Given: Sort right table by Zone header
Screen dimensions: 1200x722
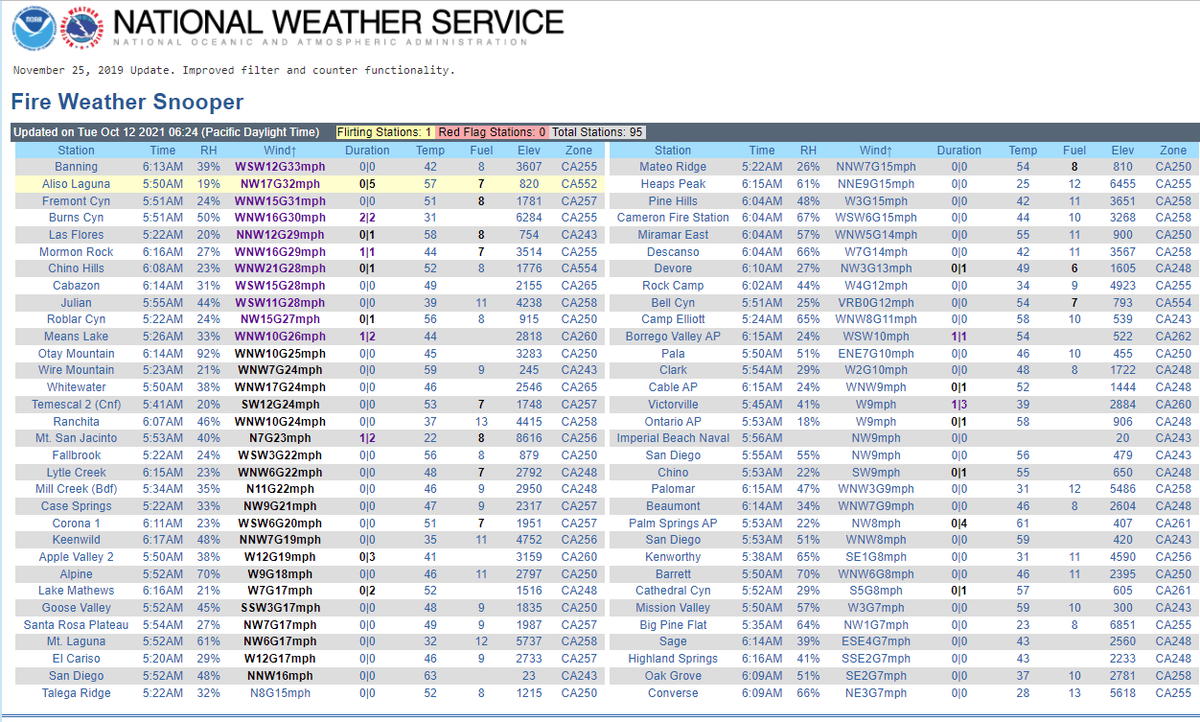Looking at the screenshot, I should click(x=1173, y=150).
